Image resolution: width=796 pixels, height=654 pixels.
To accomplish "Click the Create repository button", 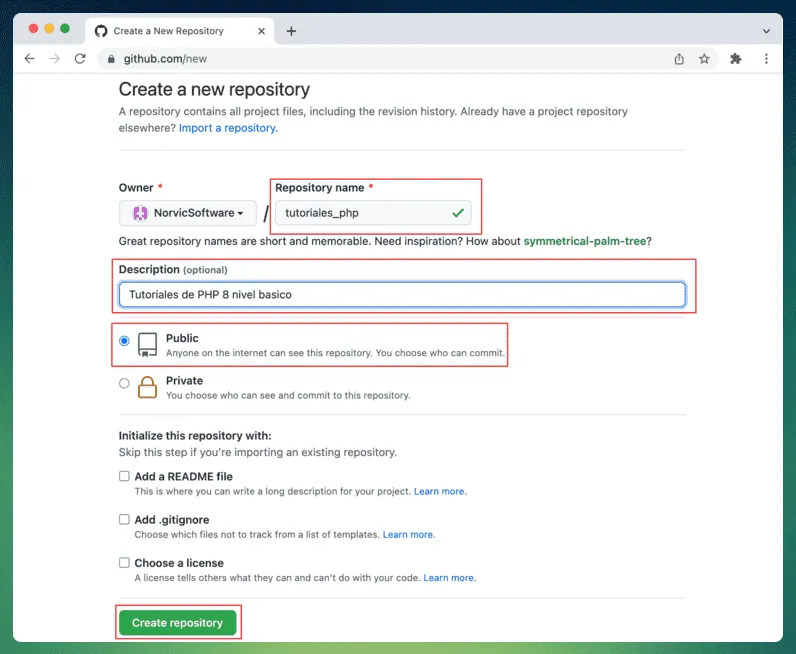I will pos(178,623).
